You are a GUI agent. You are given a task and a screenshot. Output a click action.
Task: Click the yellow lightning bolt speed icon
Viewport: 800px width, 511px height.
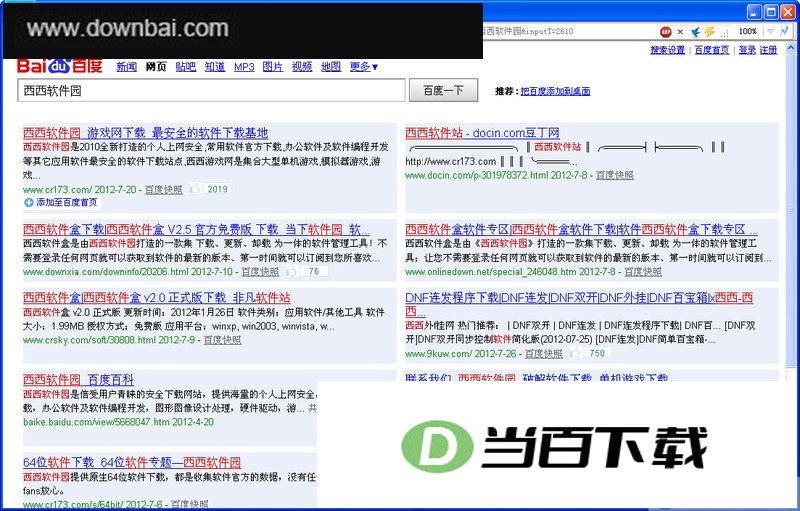coord(710,32)
